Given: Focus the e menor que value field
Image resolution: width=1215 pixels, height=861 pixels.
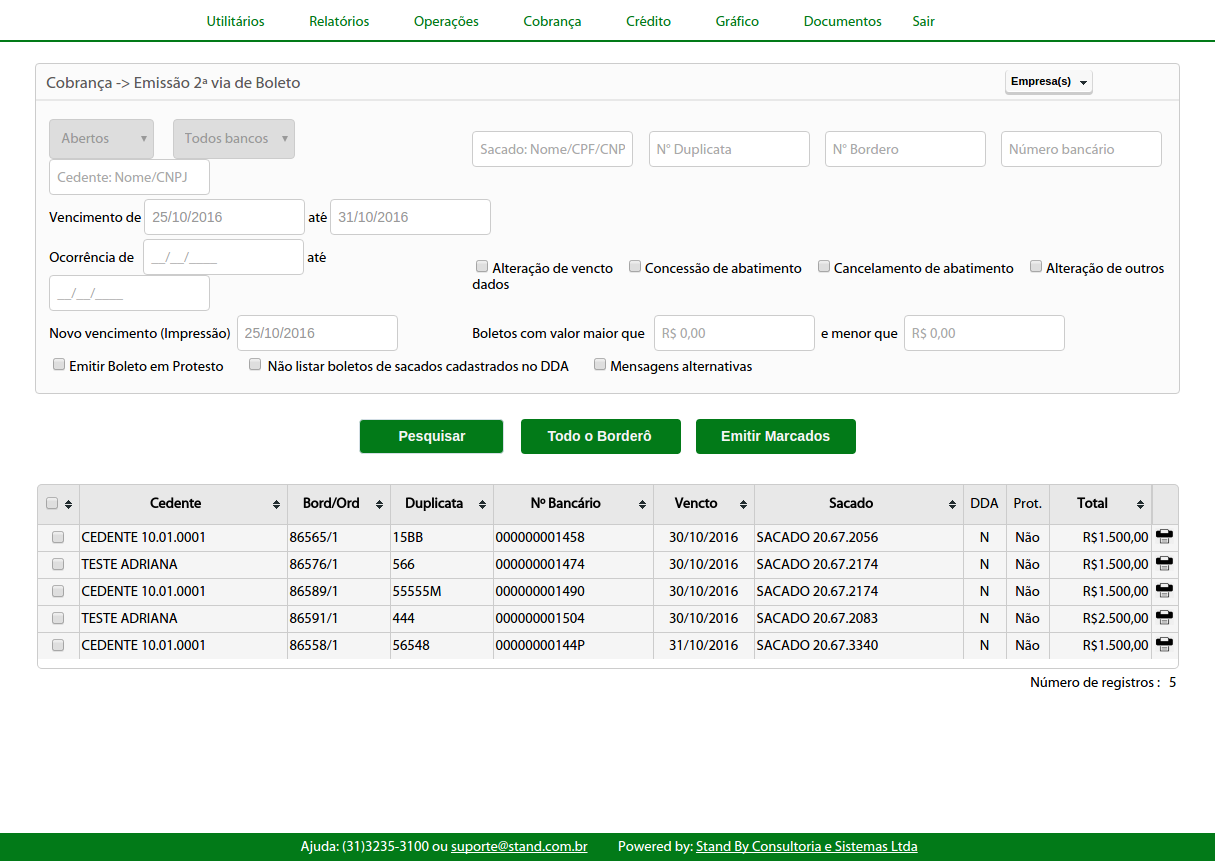Looking at the screenshot, I should coord(984,333).
